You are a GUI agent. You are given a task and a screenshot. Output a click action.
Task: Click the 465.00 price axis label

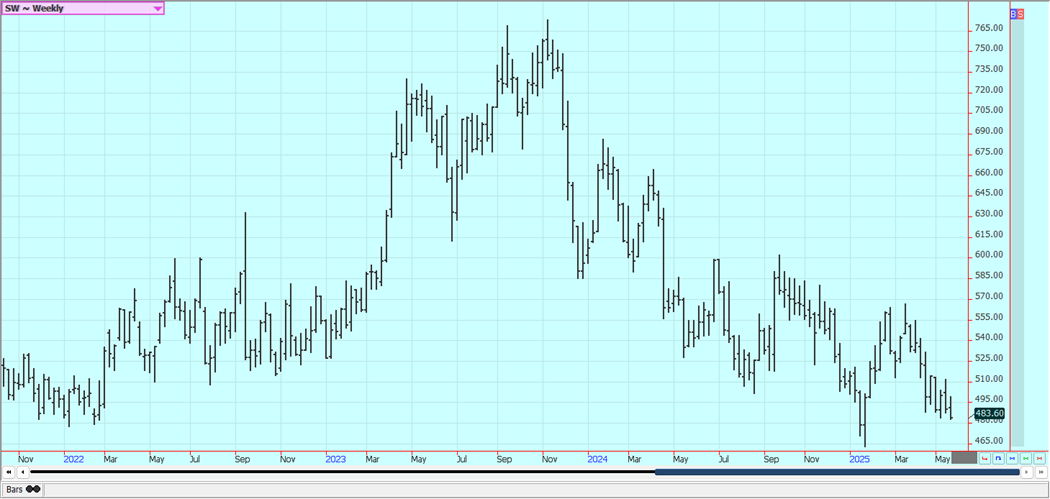click(989, 441)
